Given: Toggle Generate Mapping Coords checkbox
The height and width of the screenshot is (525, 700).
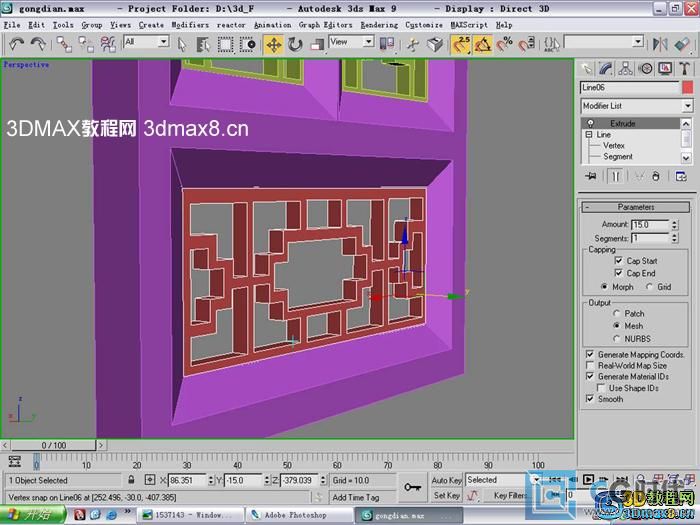Looking at the screenshot, I should click(x=590, y=354).
